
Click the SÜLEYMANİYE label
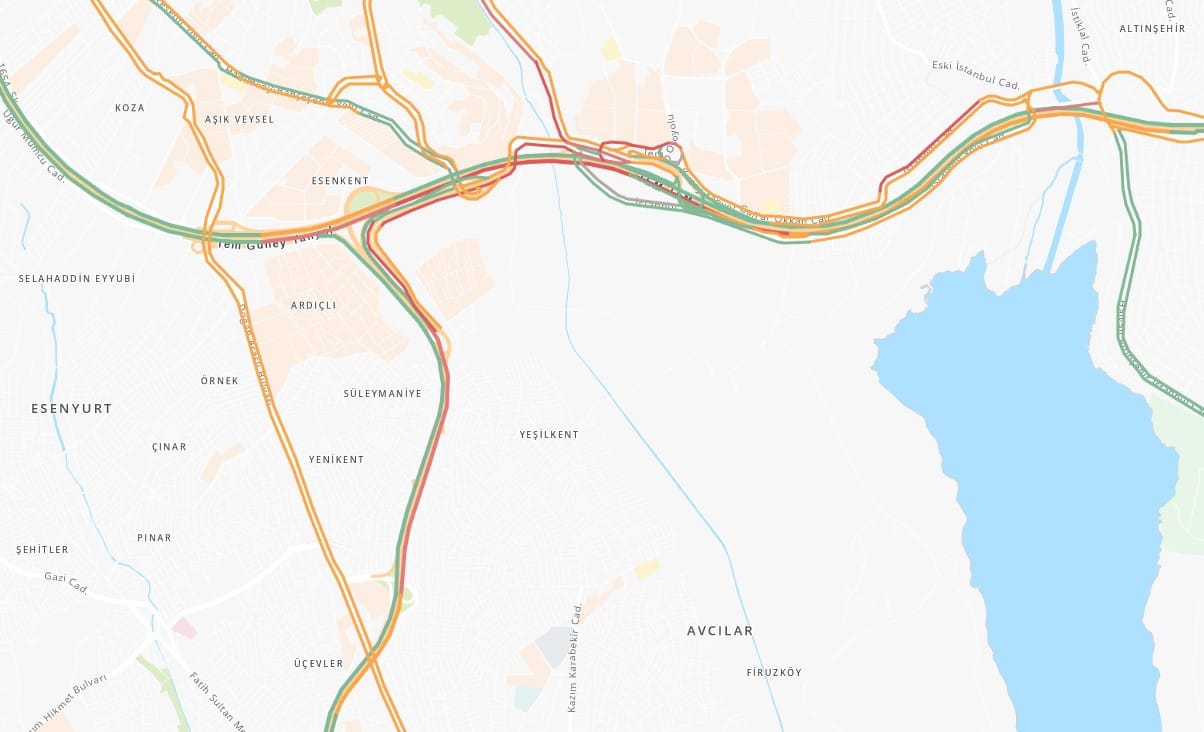[382, 394]
